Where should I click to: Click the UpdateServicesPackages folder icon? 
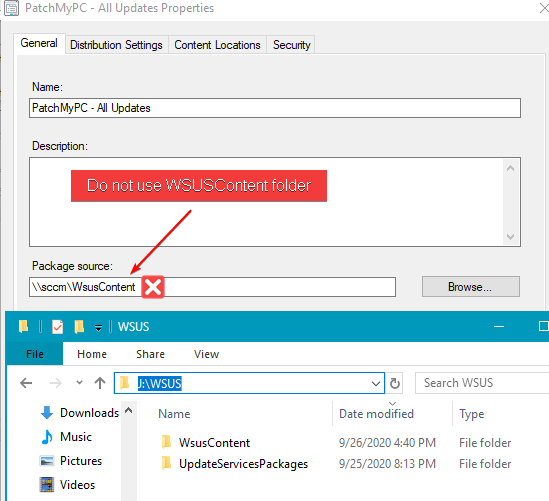point(167,463)
